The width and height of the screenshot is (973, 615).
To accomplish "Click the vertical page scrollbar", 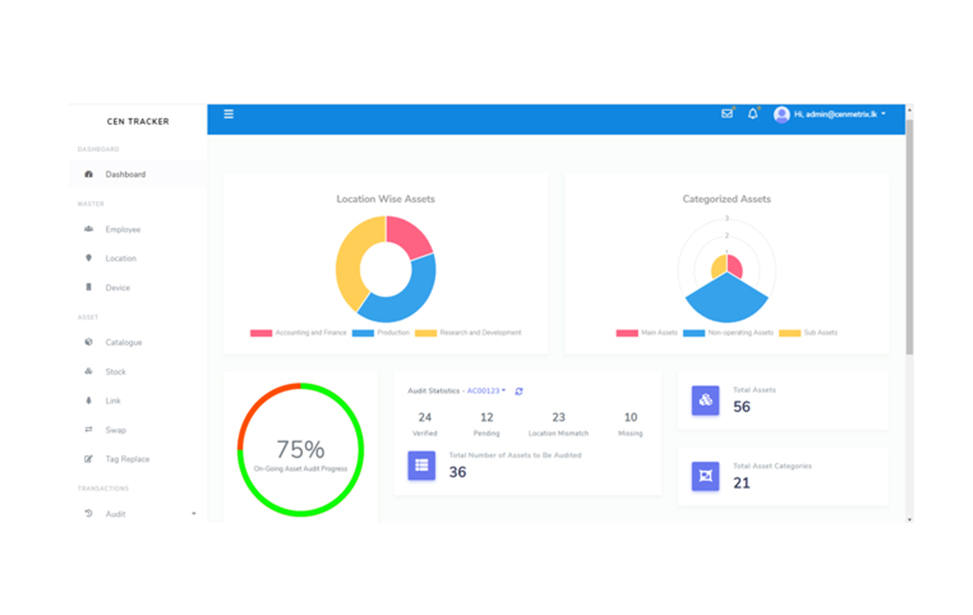I will 909,240.
